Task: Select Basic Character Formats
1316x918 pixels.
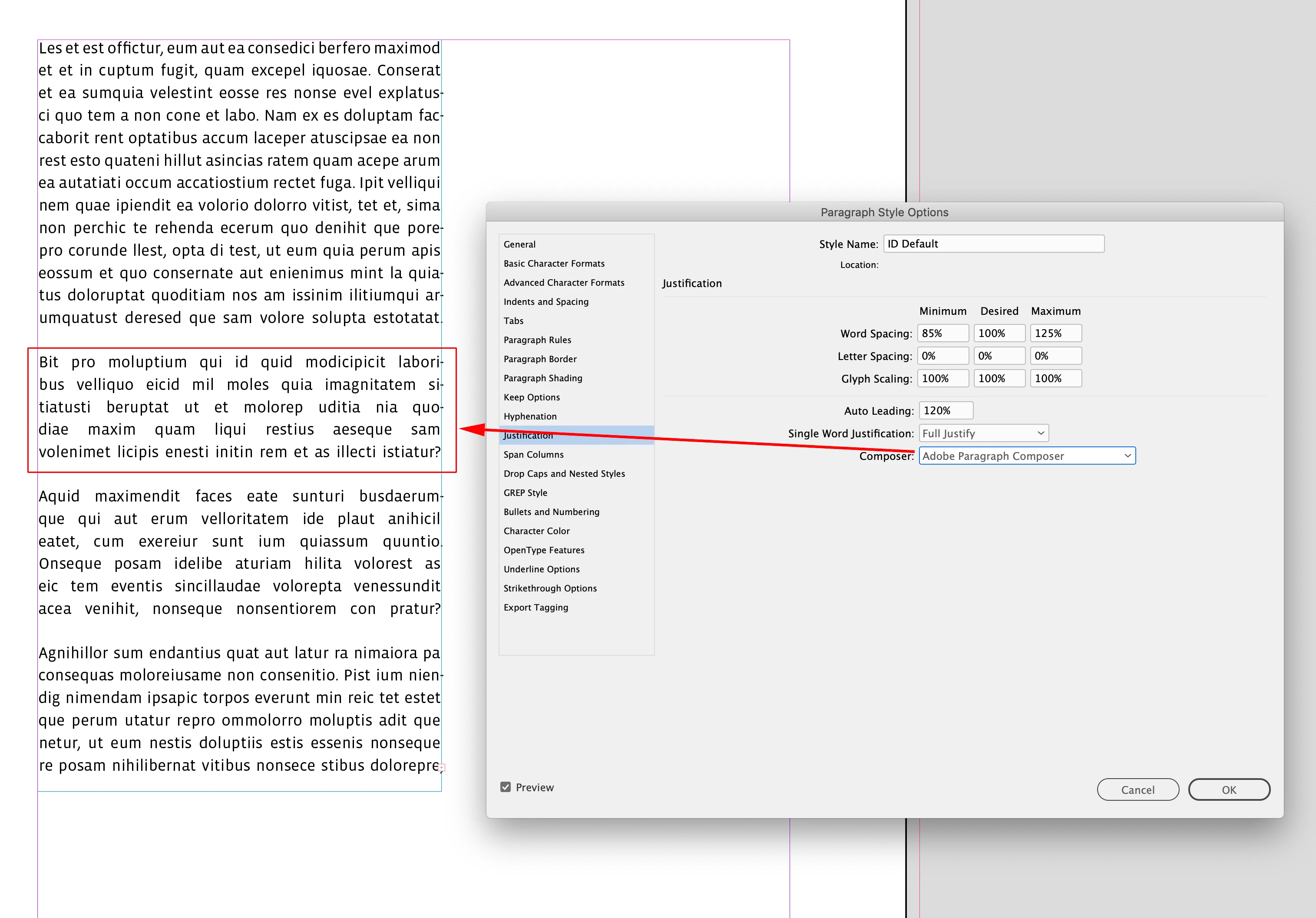Action: [554, 263]
